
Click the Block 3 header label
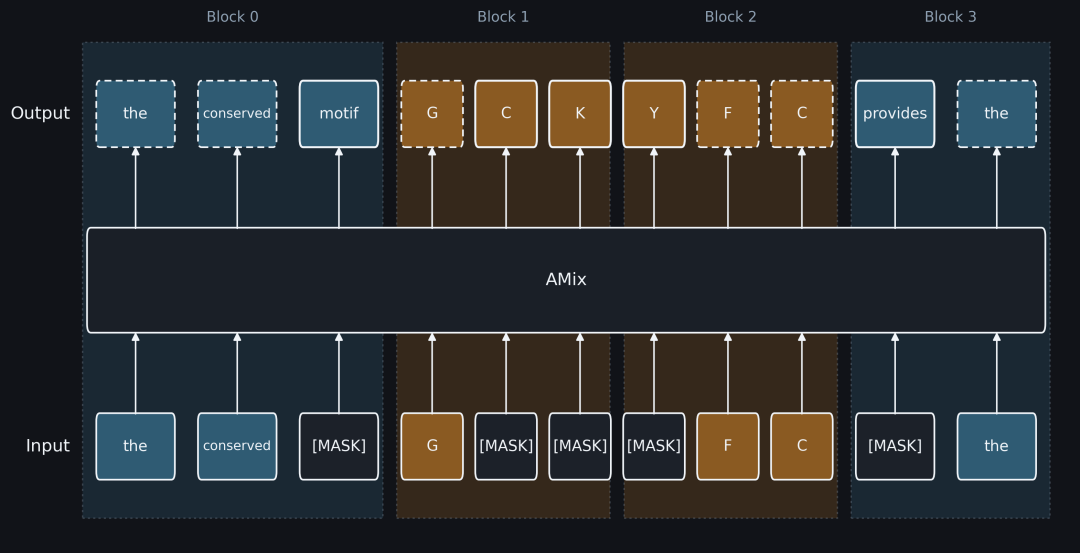(950, 17)
